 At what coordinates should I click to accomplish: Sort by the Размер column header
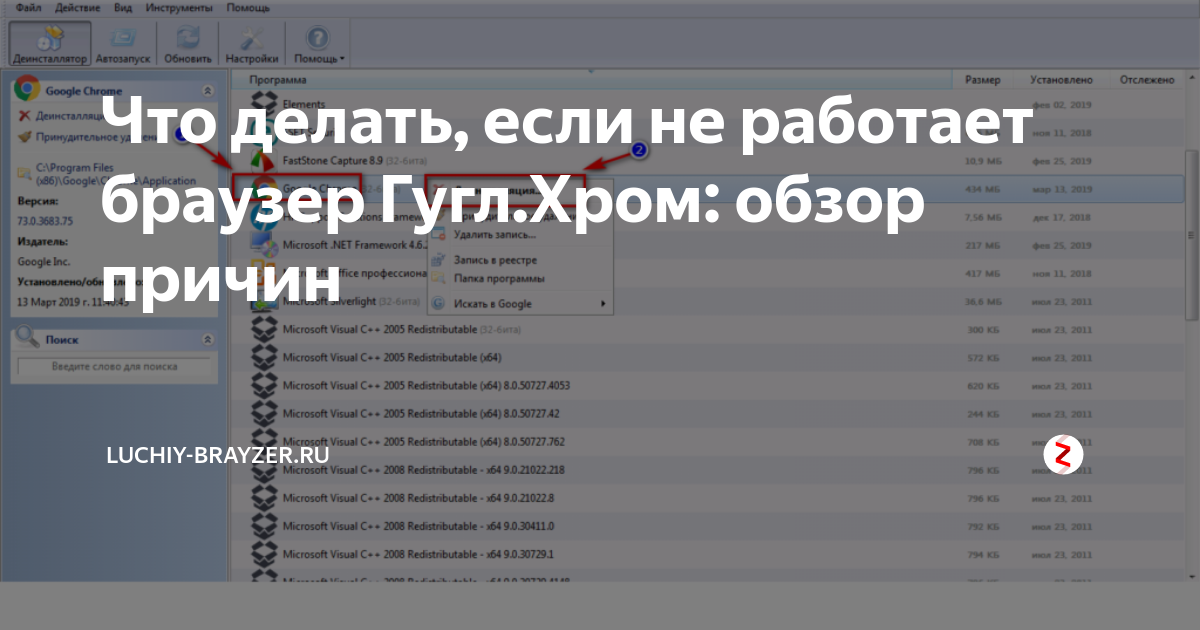point(982,79)
